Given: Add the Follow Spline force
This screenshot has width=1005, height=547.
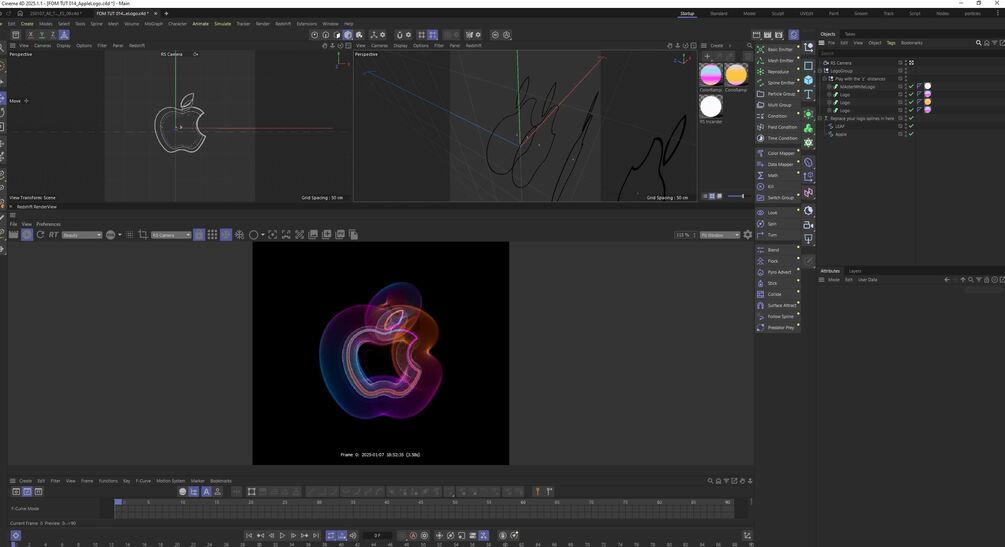Looking at the screenshot, I should [x=777, y=316].
